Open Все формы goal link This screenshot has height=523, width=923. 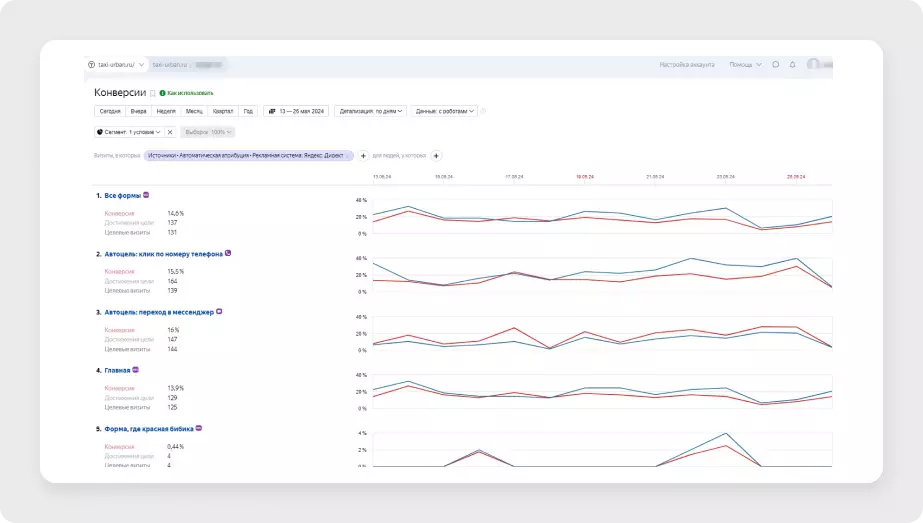(122, 196)
